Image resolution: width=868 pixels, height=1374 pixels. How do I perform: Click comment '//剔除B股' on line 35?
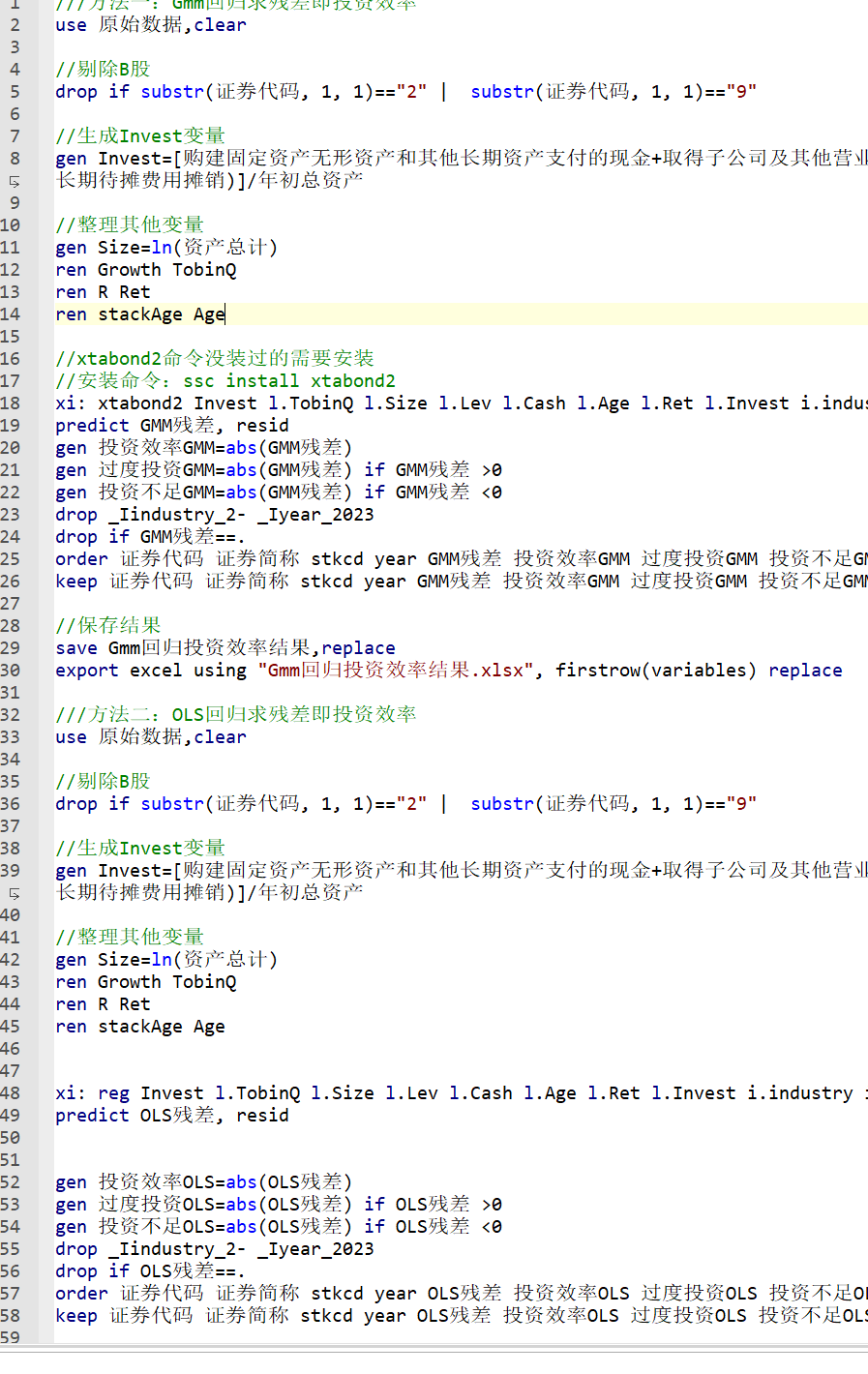pos(103,781)
